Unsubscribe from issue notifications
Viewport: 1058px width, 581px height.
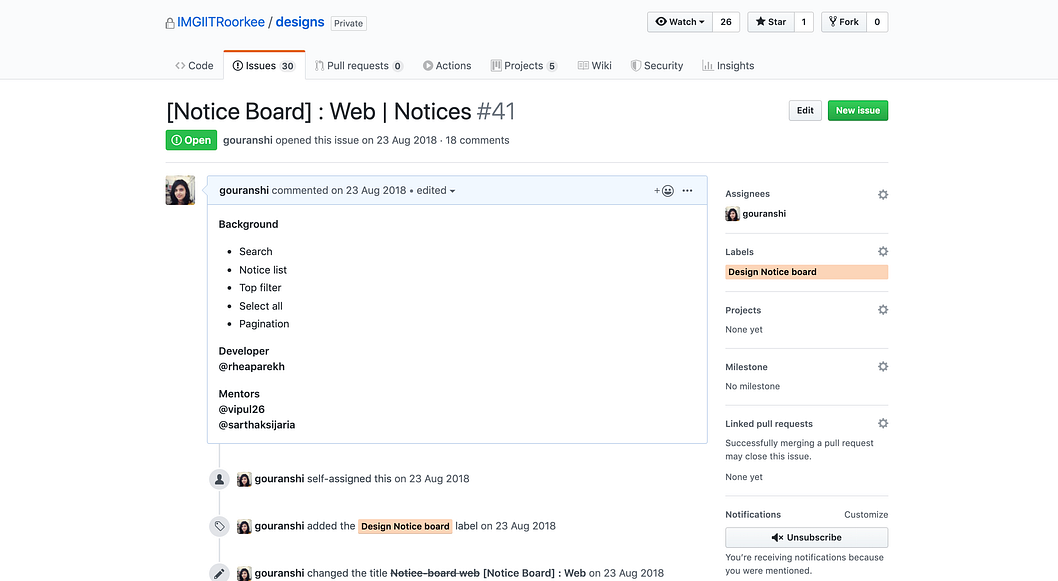pyautogui.click(x=806, y=537)
